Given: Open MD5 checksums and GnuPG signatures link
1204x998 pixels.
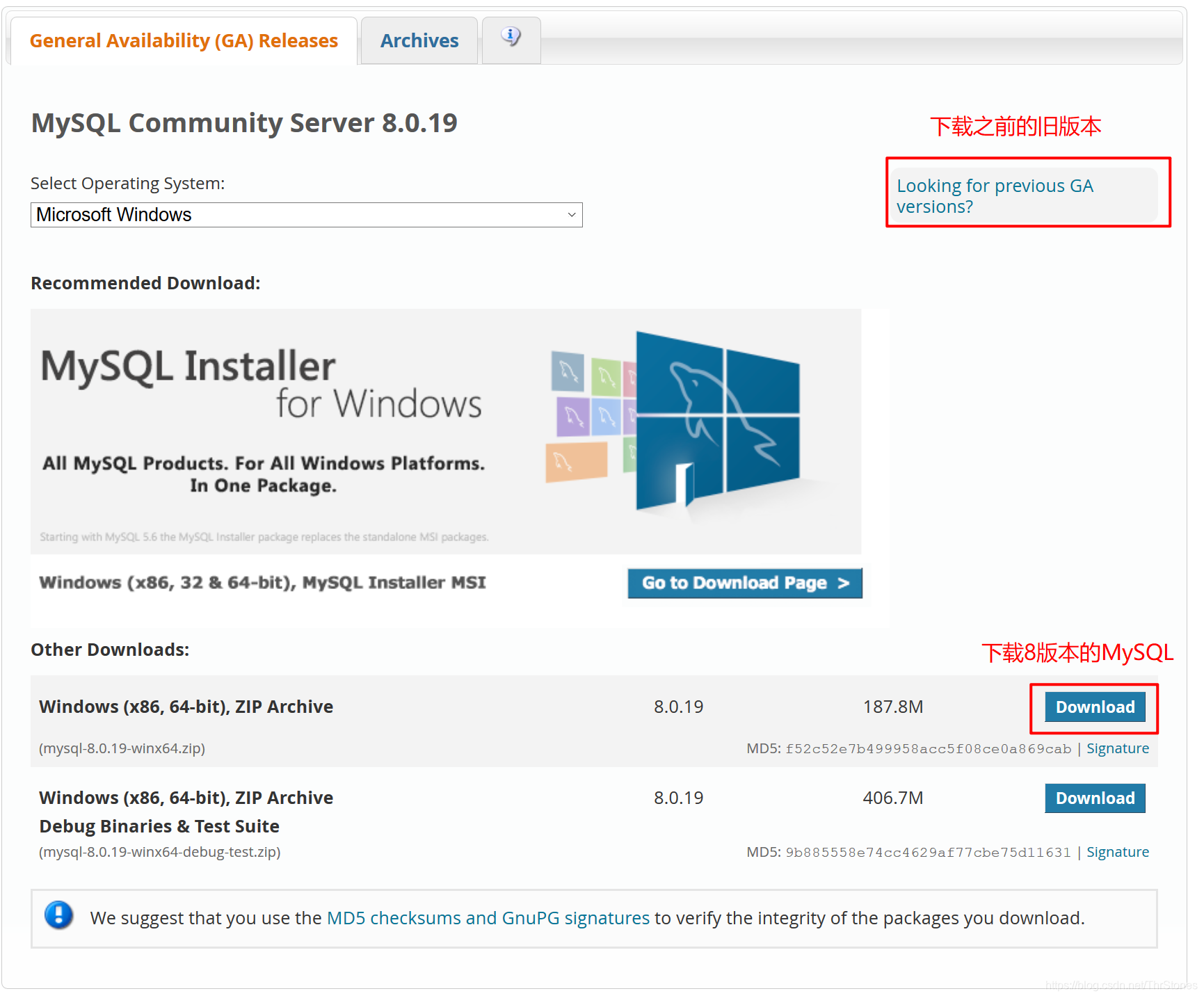Looking at the screenshot, I should pyautogui.click(x=488, y=918).
